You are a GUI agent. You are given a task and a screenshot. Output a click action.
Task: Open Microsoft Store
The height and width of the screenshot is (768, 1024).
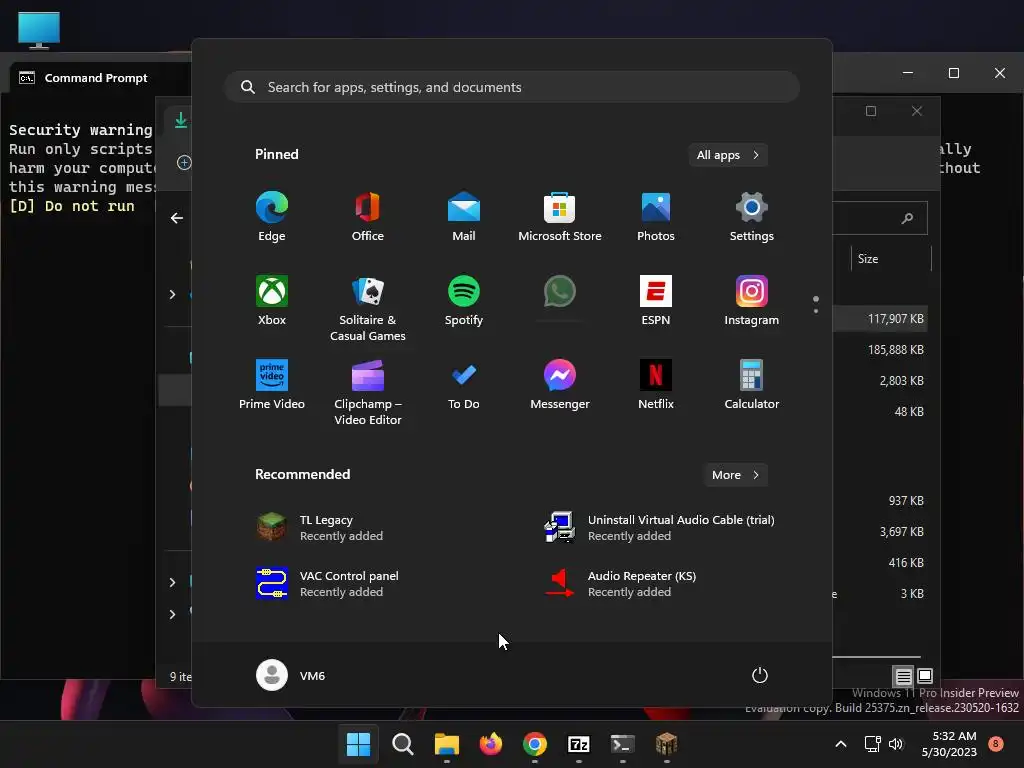(560, 217)
